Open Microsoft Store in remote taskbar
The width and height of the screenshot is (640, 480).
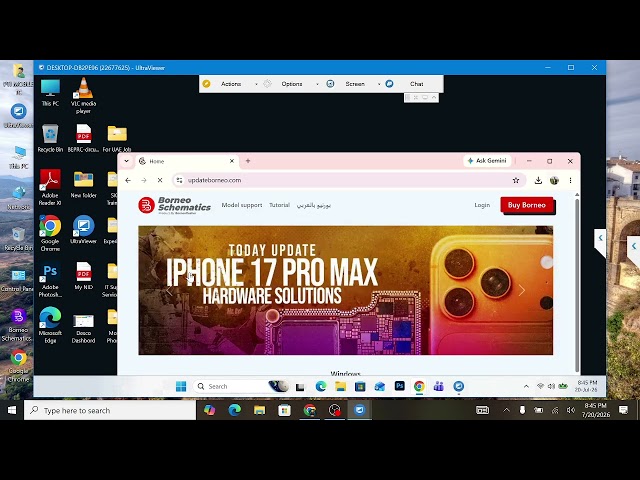tap(360, 386)
